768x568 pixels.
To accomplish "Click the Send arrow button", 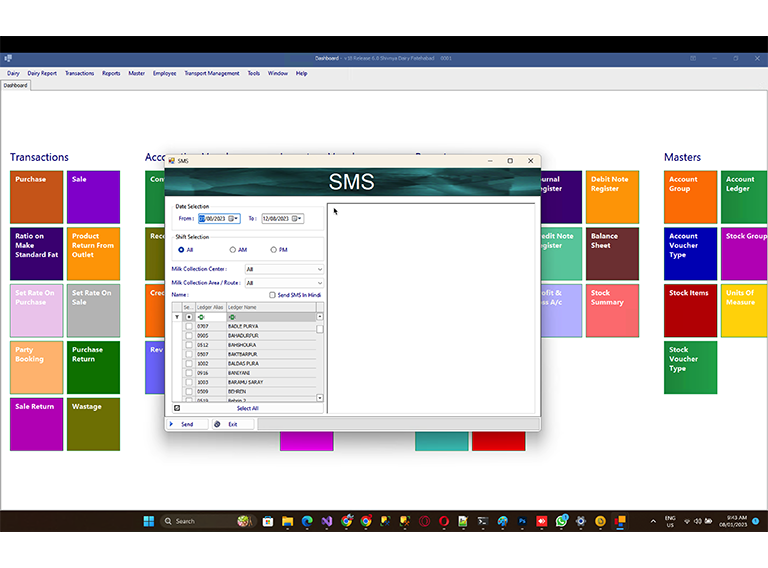I will (x=186, y=424).
